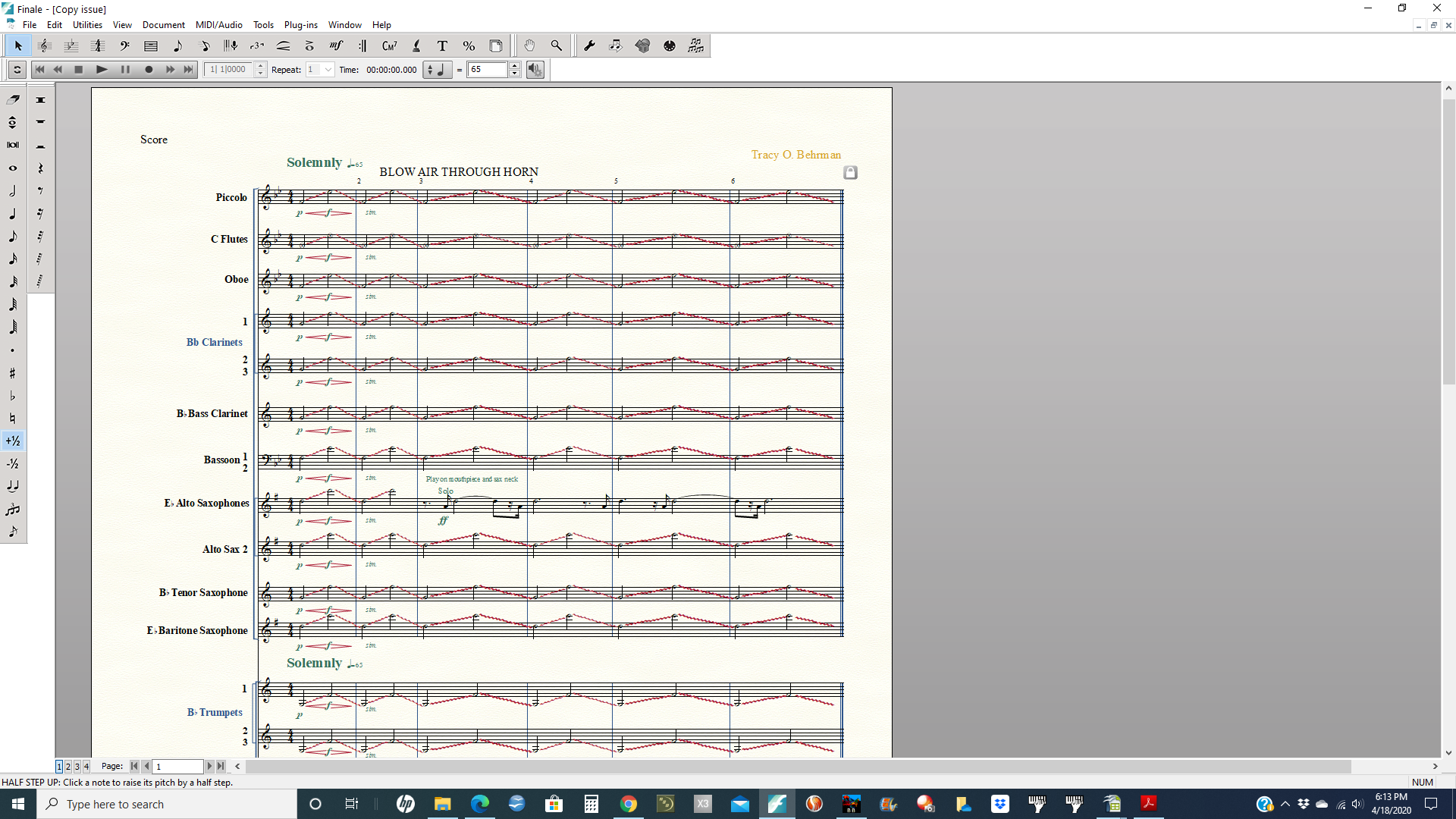Open the tempo note duration selector

[x=436, y=70]
